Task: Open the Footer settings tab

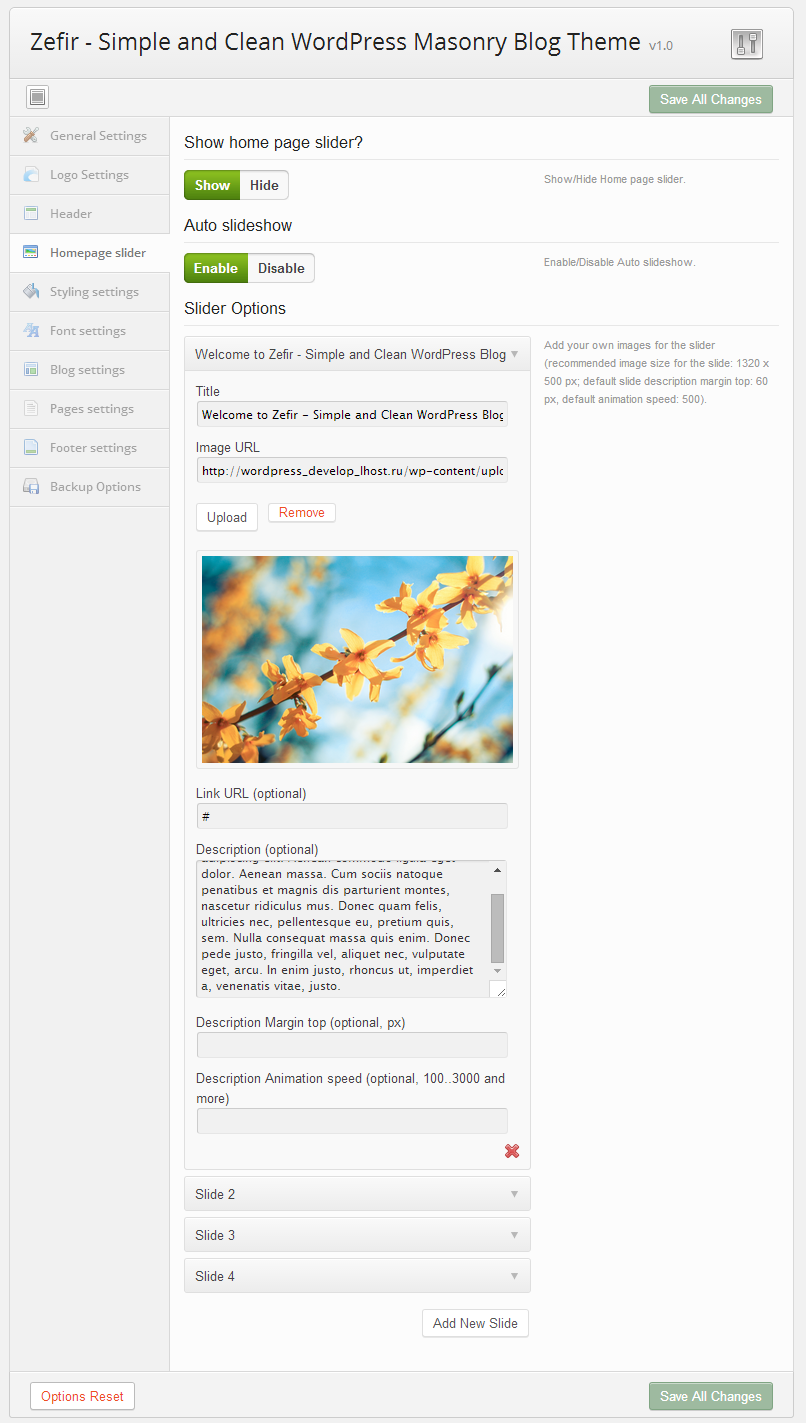Action: [93, 448]
